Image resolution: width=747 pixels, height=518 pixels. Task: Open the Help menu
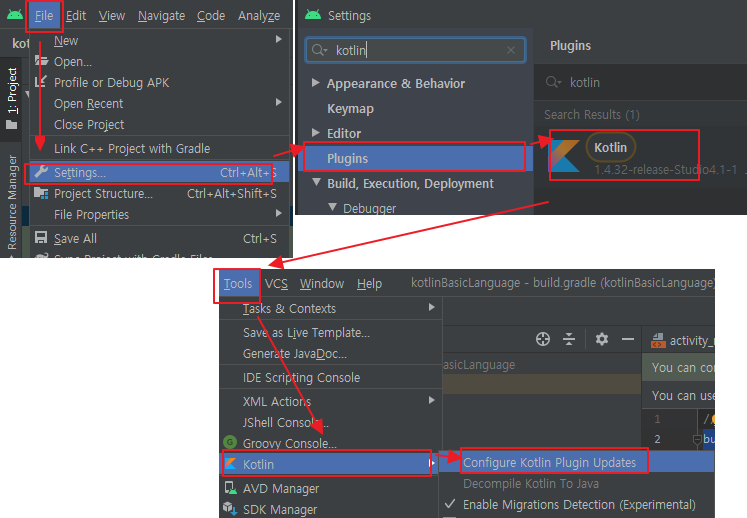[369, 284]
